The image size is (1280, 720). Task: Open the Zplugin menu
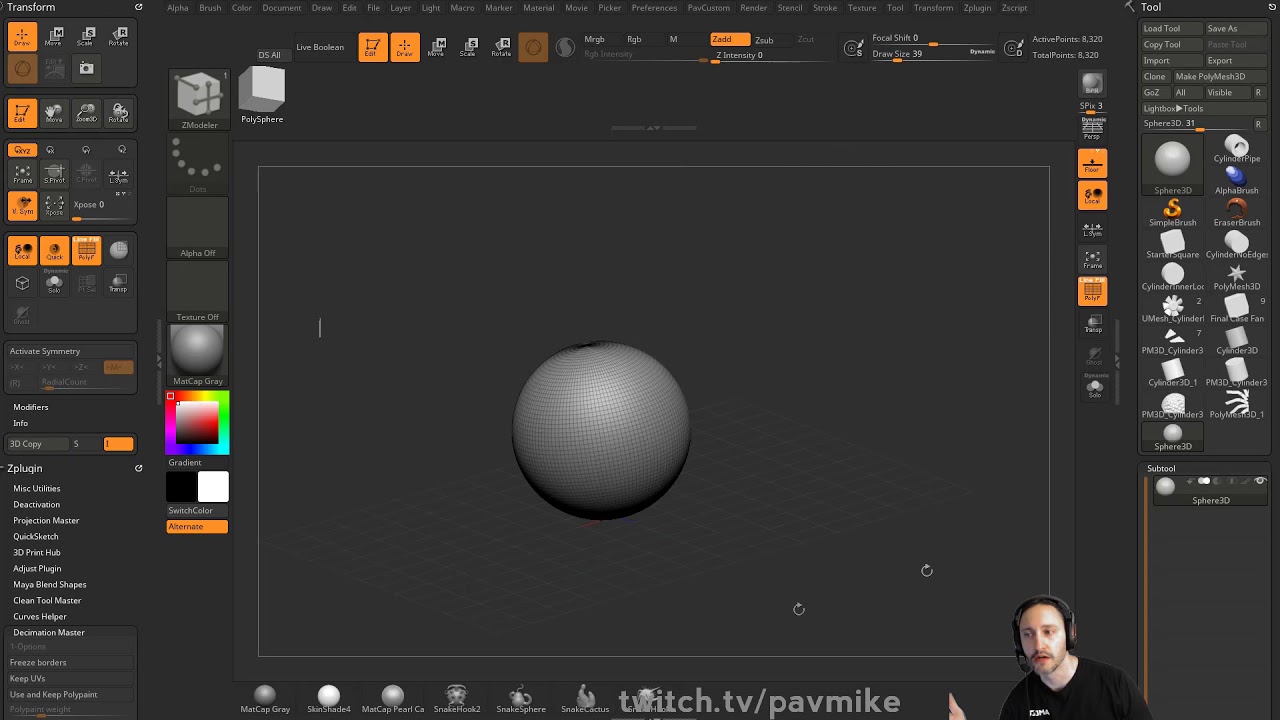coord(977,8)
